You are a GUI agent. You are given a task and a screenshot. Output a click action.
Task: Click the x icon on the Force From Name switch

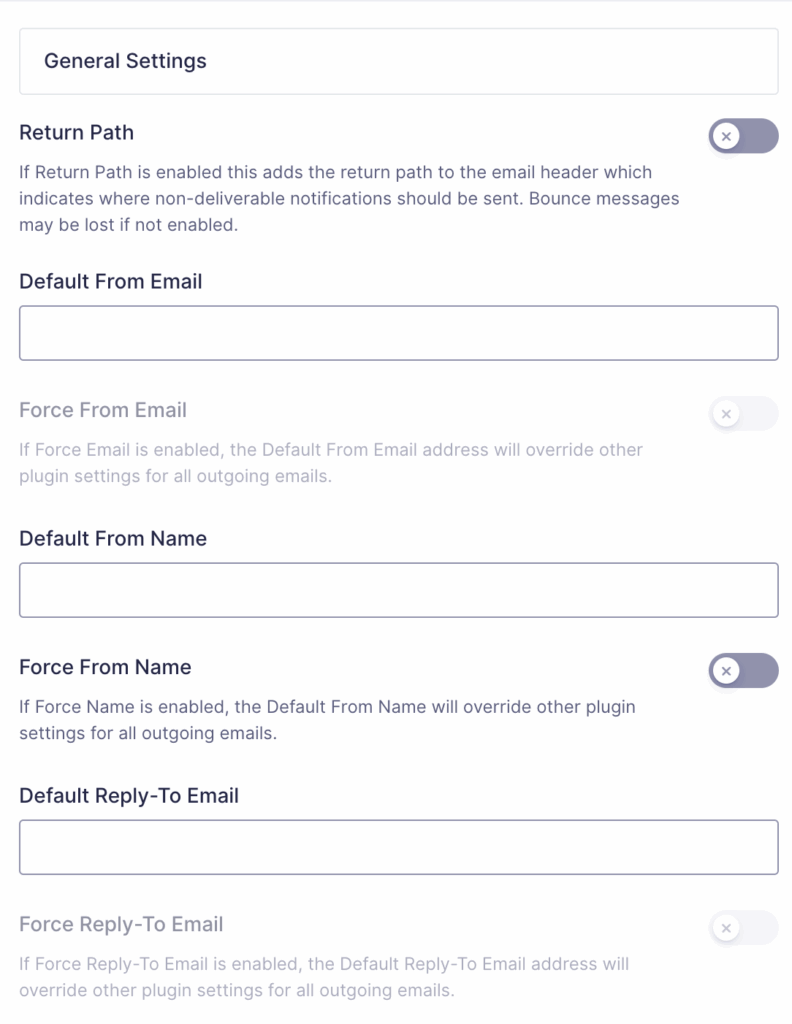point(727,670)
